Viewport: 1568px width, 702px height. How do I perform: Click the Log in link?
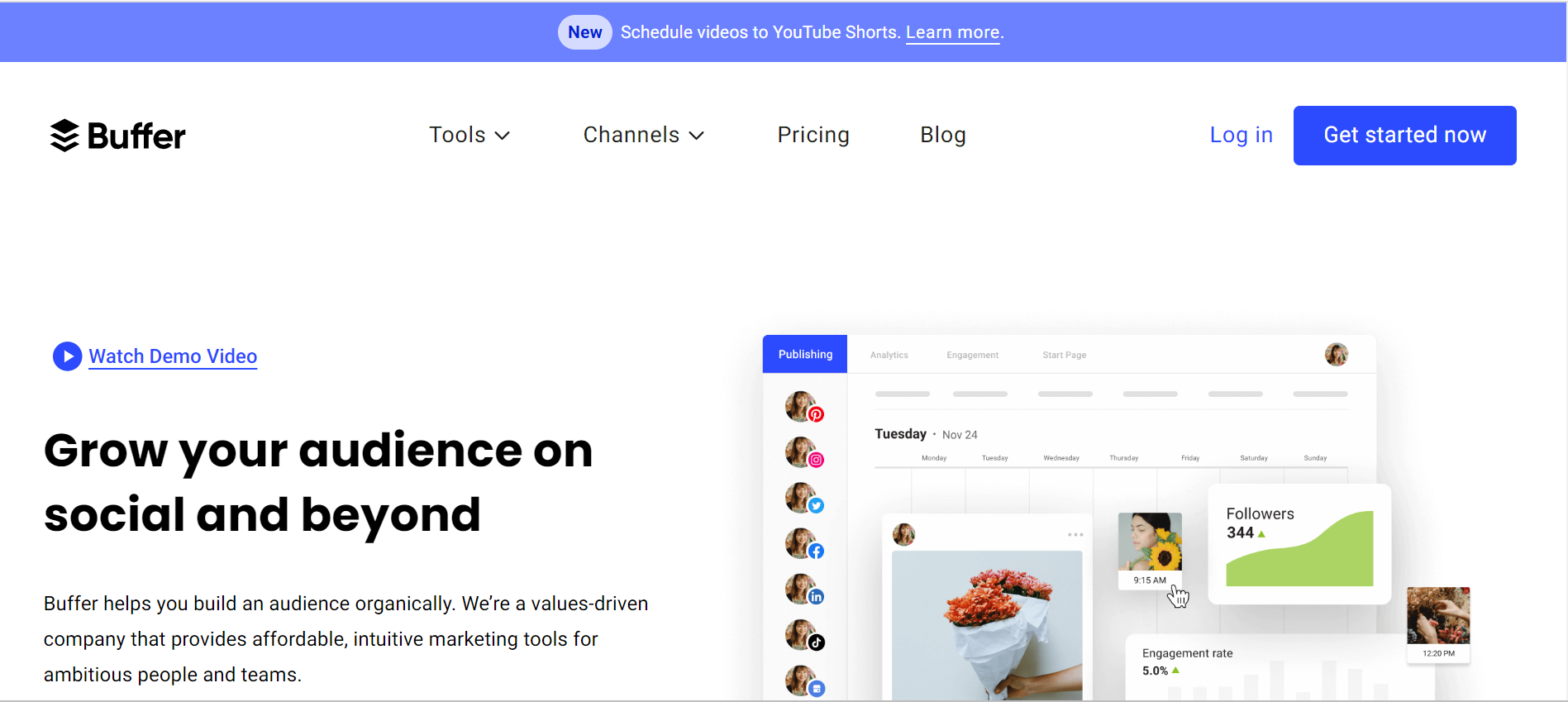[x=1241, y=135]
